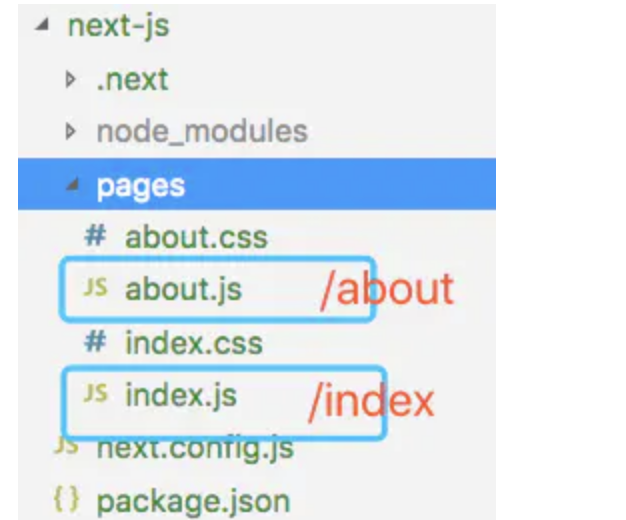The image size is (626, 520).
Task: Collapse the next-js root folder arrow
Action: pyautogui.click(x=42, y=26)
